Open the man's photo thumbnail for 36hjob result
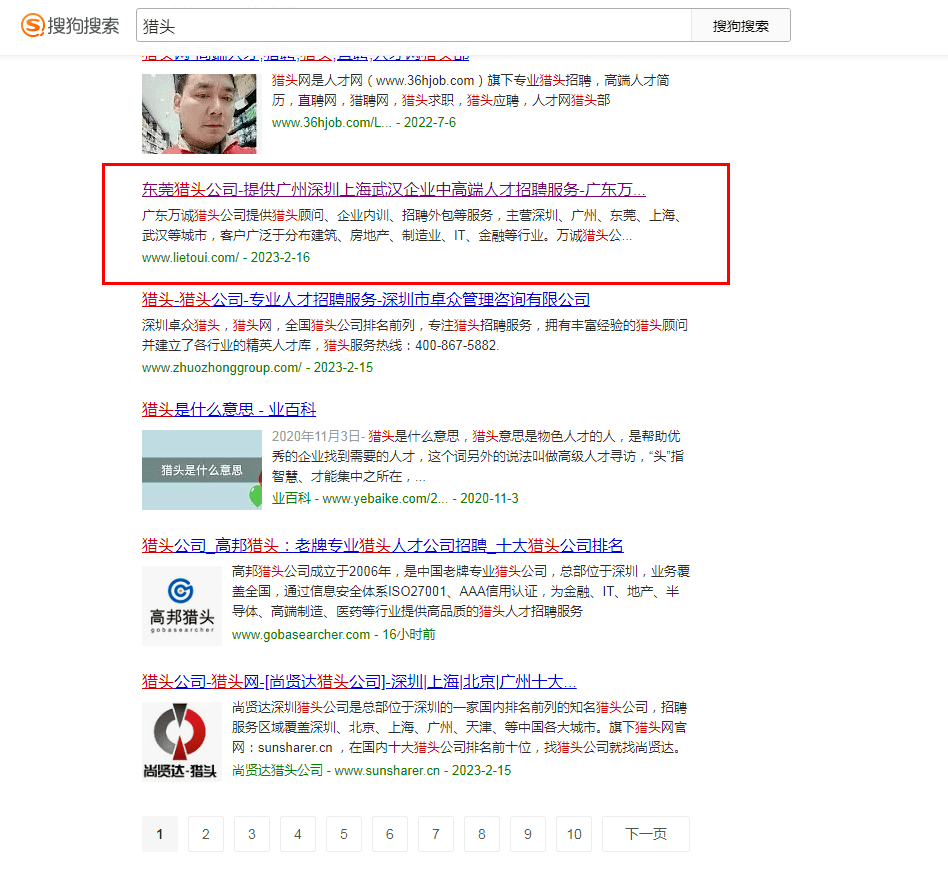This screenshot has width=948, height=870. point(198,113)
